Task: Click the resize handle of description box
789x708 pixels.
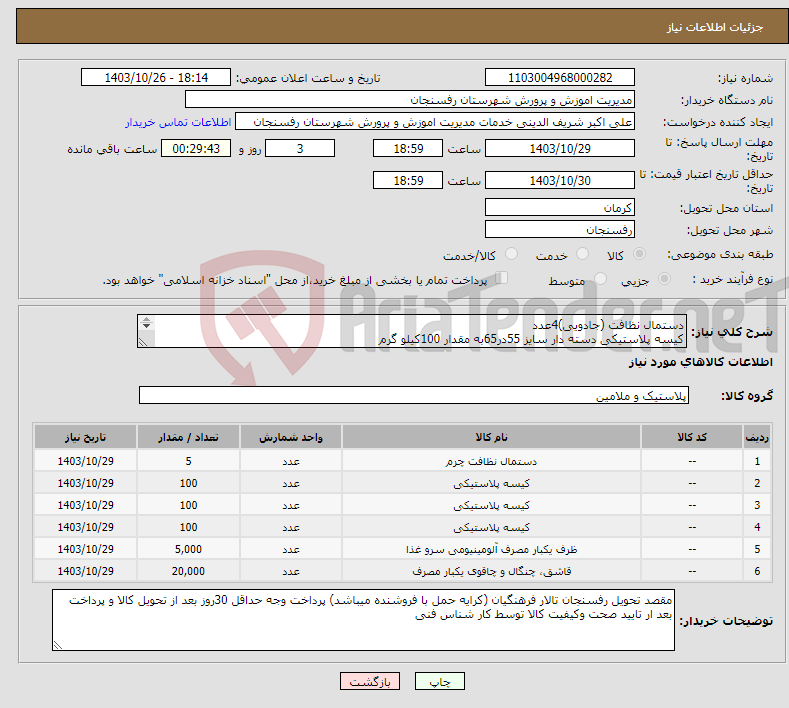Action: coord(143,342)
